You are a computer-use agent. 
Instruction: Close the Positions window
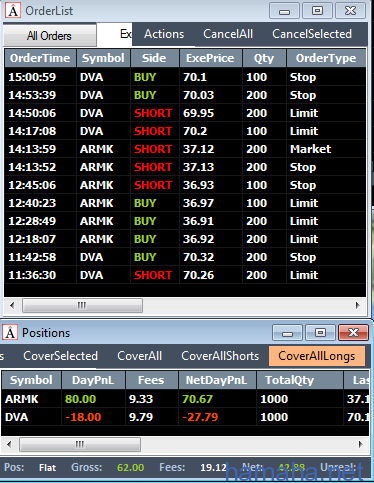tap(353, 332)
